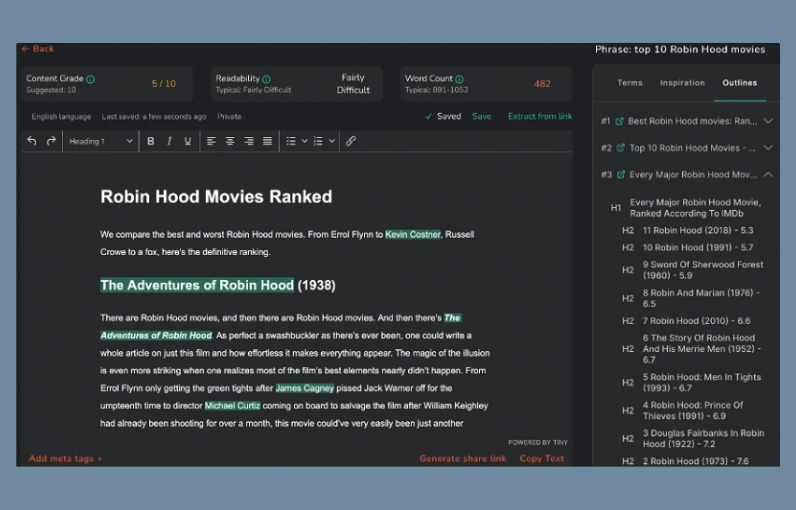This screenshot has height=510, width=796.
Task: Toggle italic formatting
Action: [x=170, y=141]
